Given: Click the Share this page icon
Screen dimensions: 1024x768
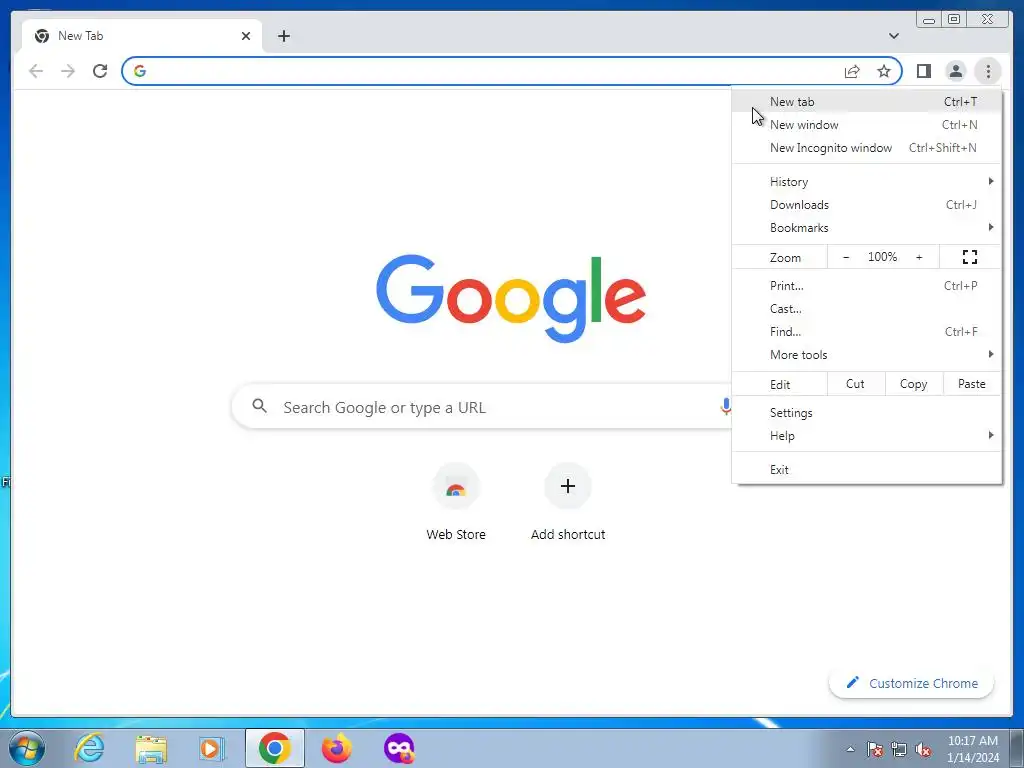Looking at the screenshot, I should pos(852,71).
